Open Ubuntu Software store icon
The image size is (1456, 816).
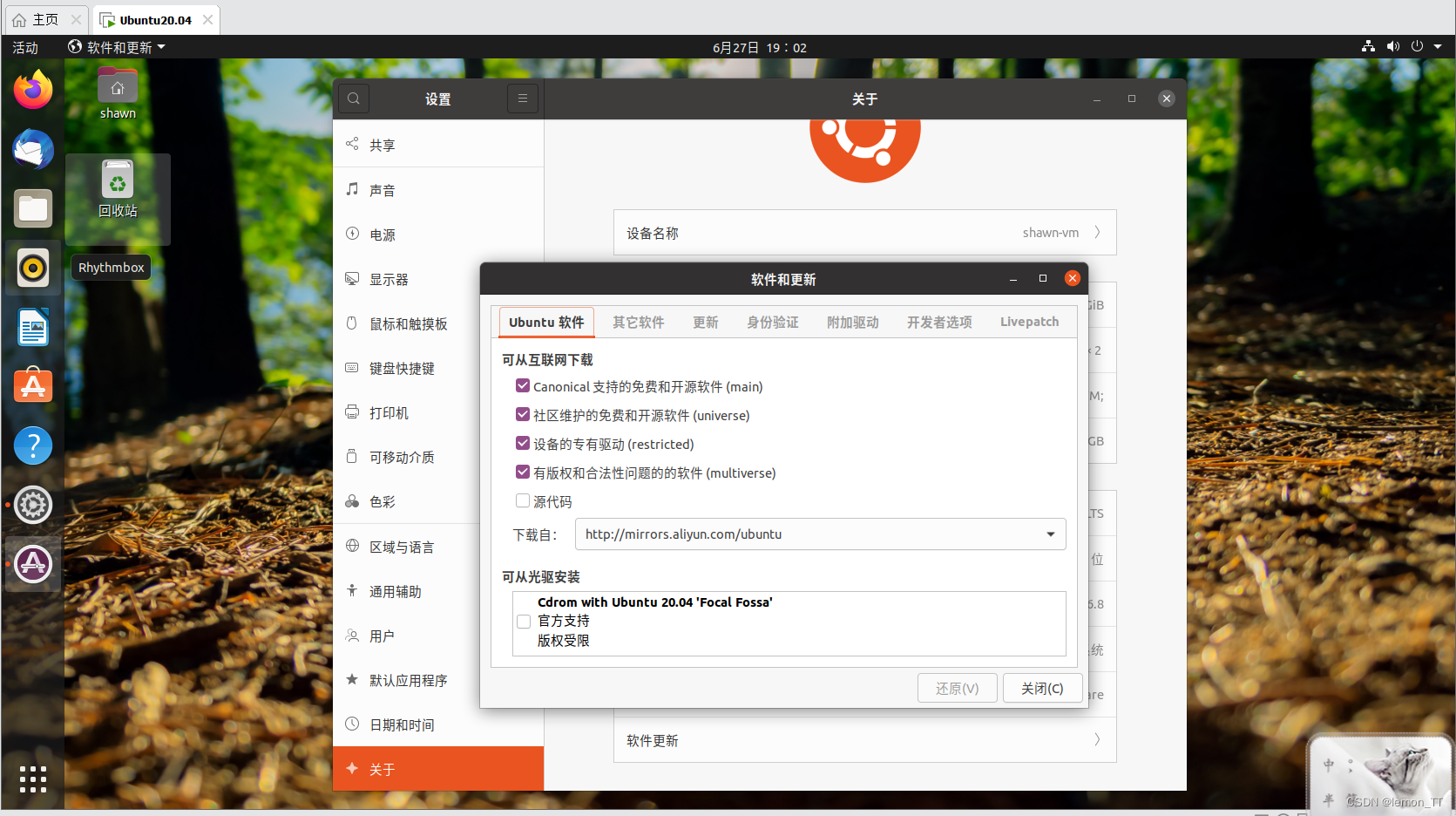pos(33,386)
